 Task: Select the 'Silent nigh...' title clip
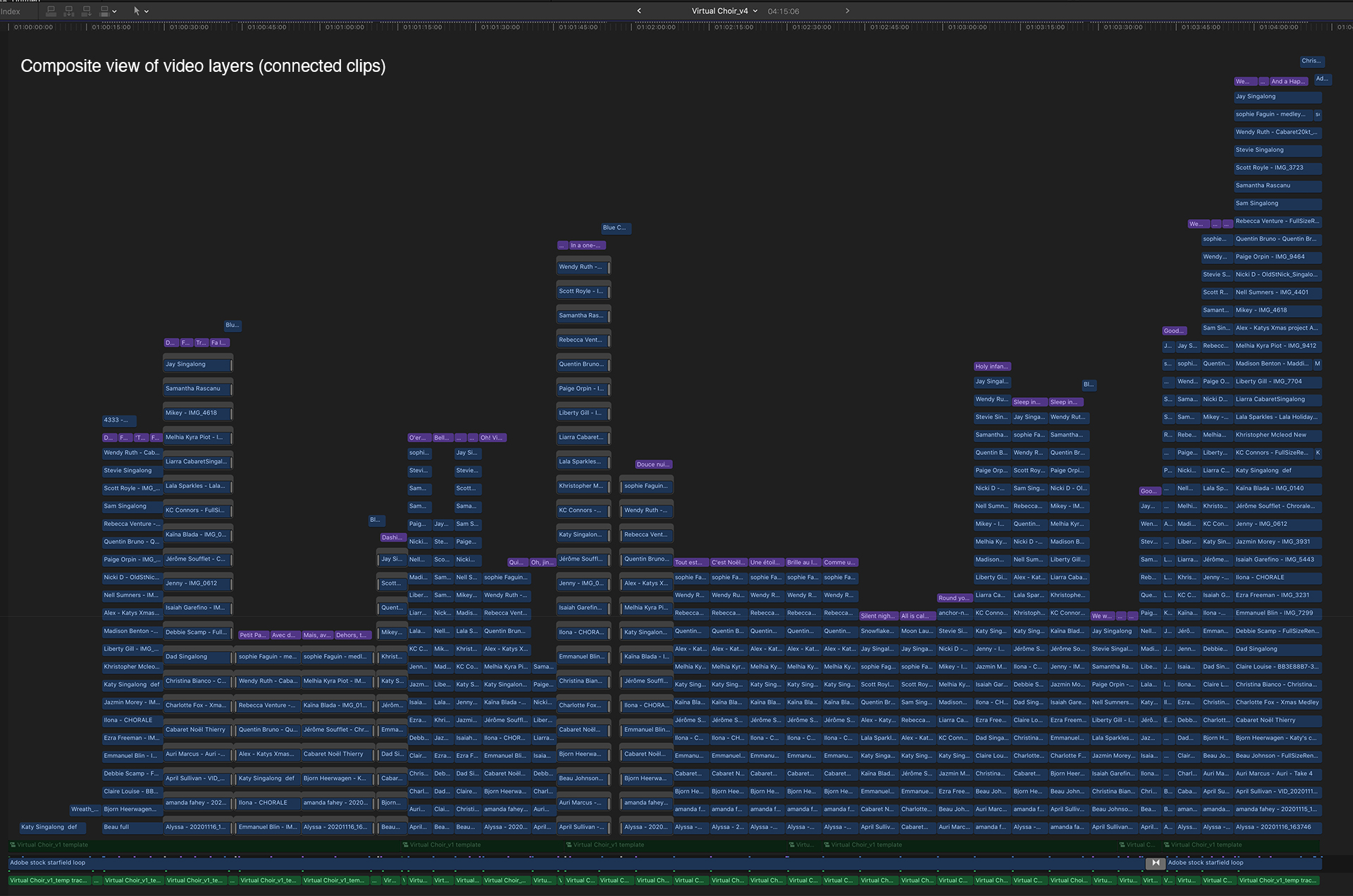(879, 616)
